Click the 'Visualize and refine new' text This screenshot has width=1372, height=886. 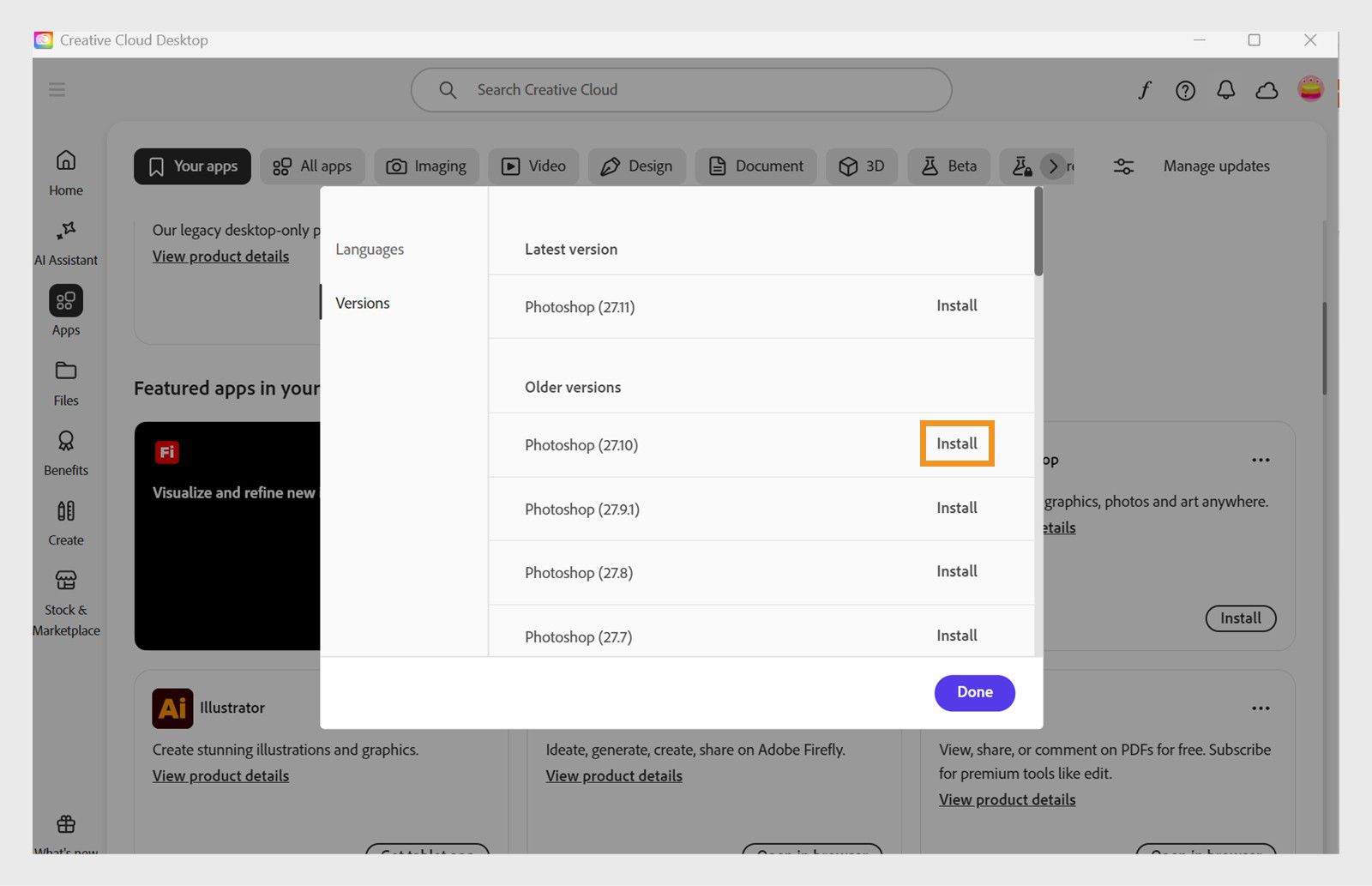click(234, 493)
